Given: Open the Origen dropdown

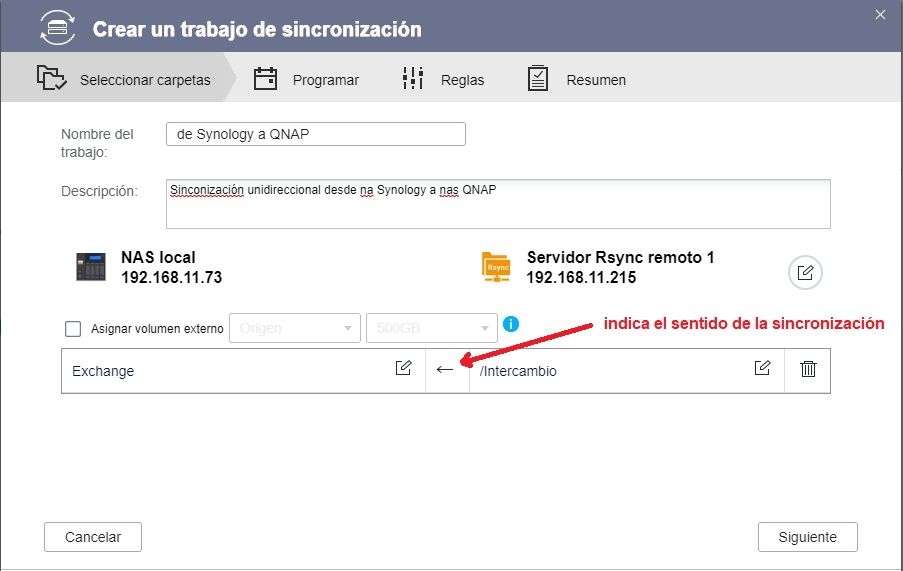Looking at the screenshot, I should pos(295,328).
